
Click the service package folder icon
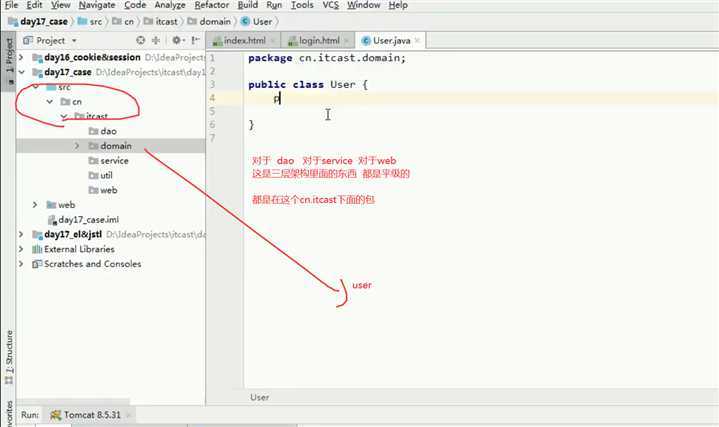click(94, 161)
